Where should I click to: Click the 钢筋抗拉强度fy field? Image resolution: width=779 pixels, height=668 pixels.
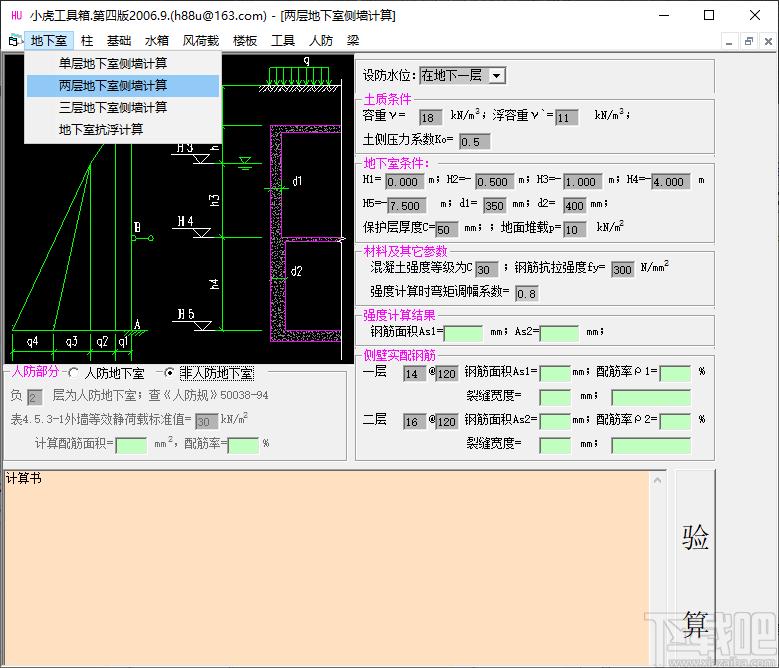coord(623,270)
